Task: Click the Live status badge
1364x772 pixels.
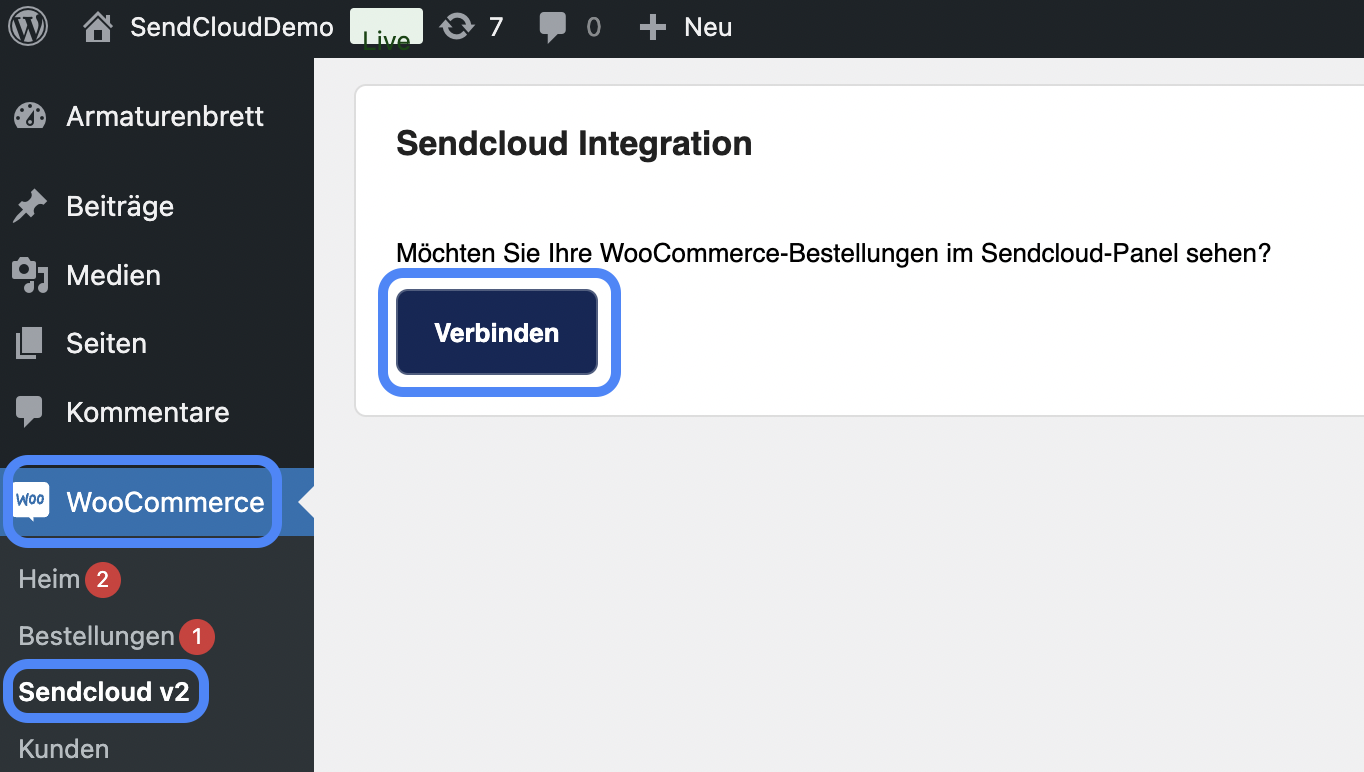Action: tap(386, 27)
